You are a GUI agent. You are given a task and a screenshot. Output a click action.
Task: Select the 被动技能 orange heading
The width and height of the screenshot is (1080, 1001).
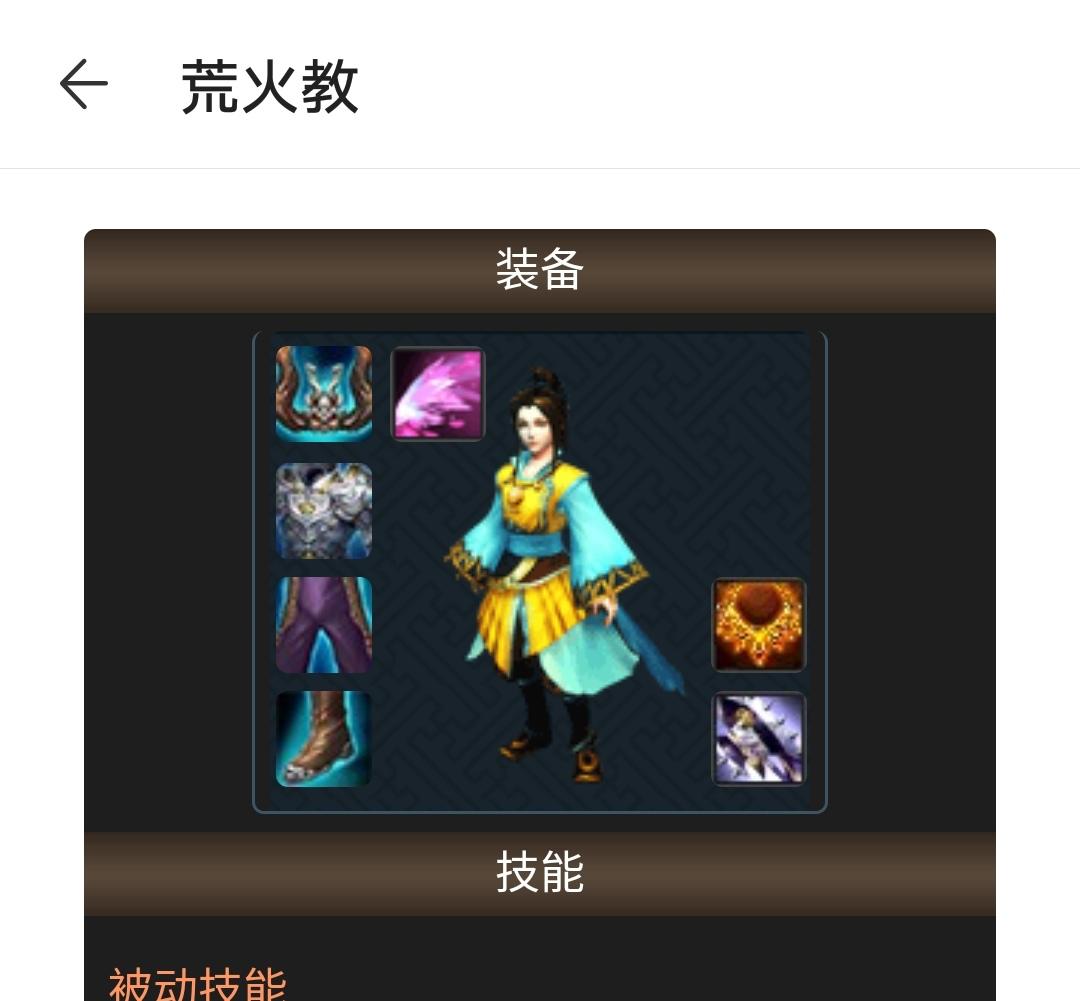[x=198, y=984]
